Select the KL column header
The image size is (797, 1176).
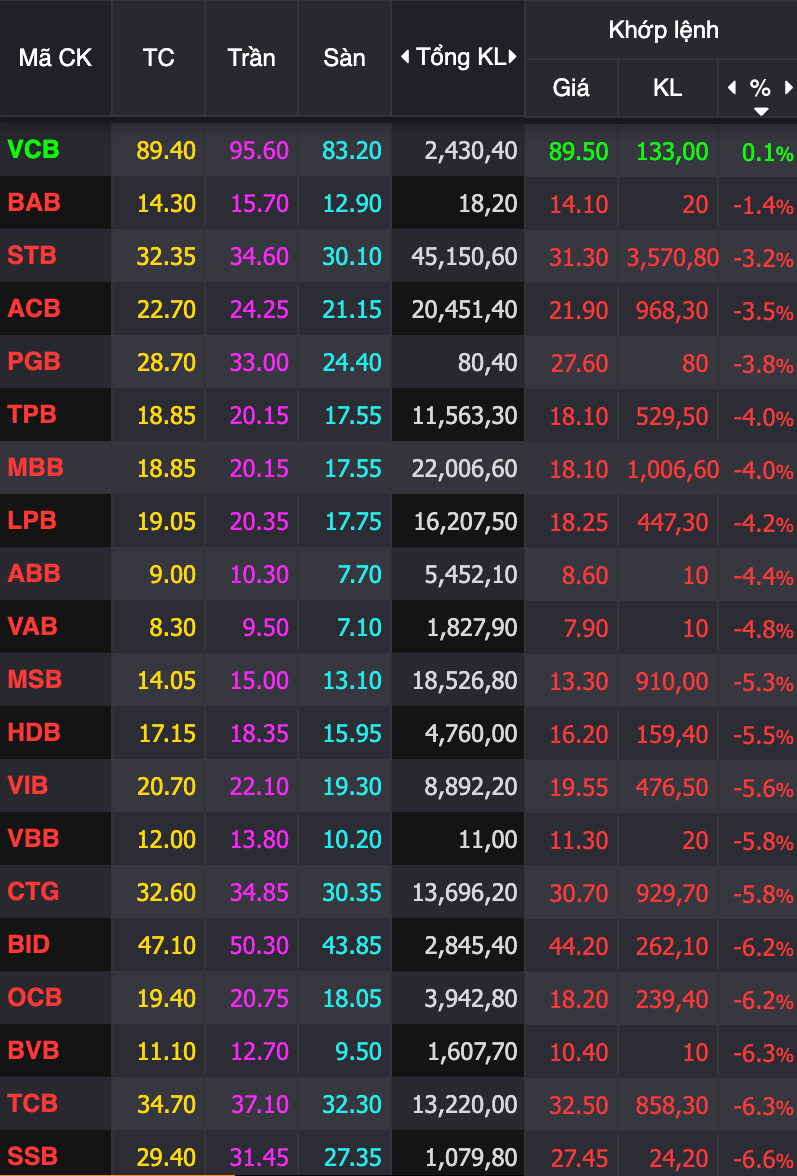click(667, 88)
